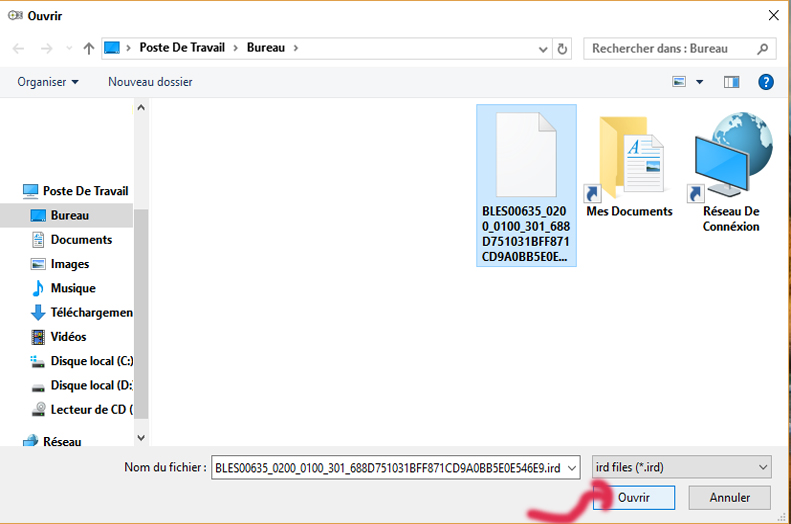The height and width of the screenshot is (524, 791).
Task: Click the change view layout icon
Action: 680,82
